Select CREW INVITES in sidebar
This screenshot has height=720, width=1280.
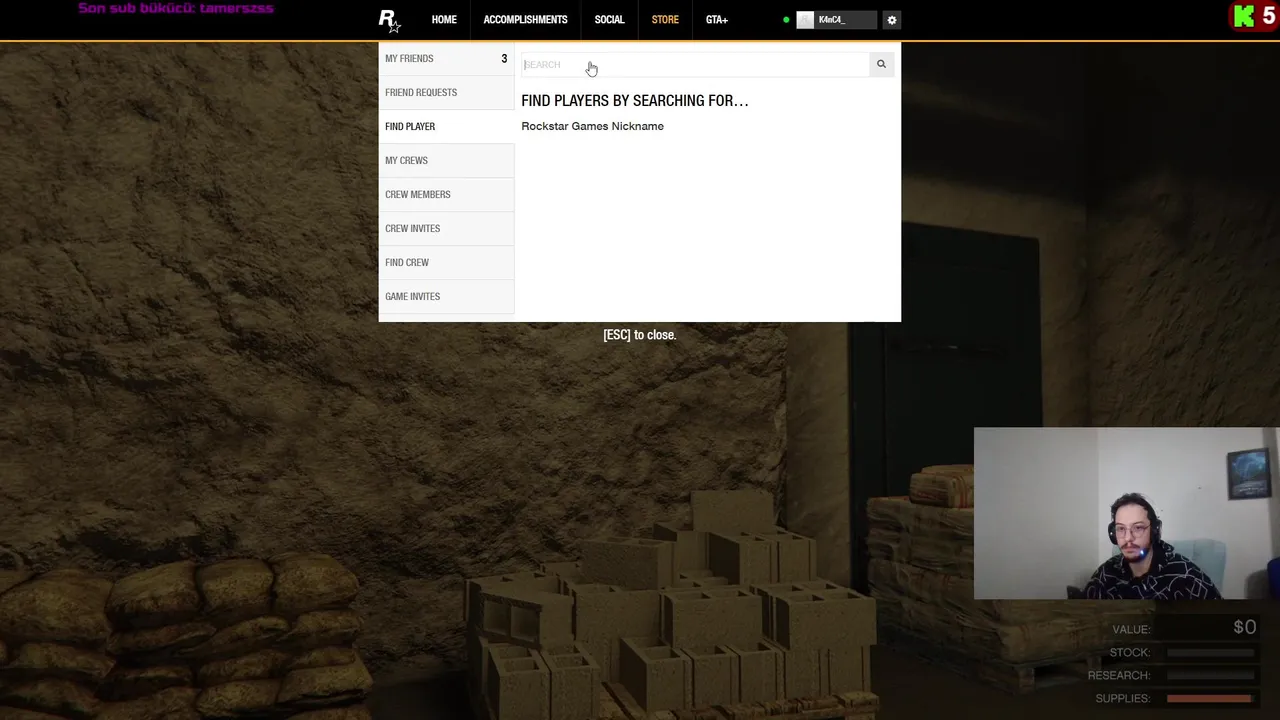click(446, 229)
